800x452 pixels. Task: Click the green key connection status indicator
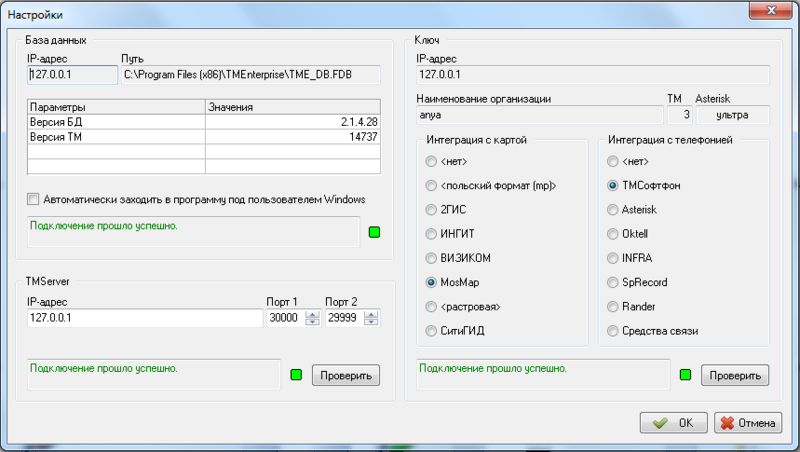(685, 376)
